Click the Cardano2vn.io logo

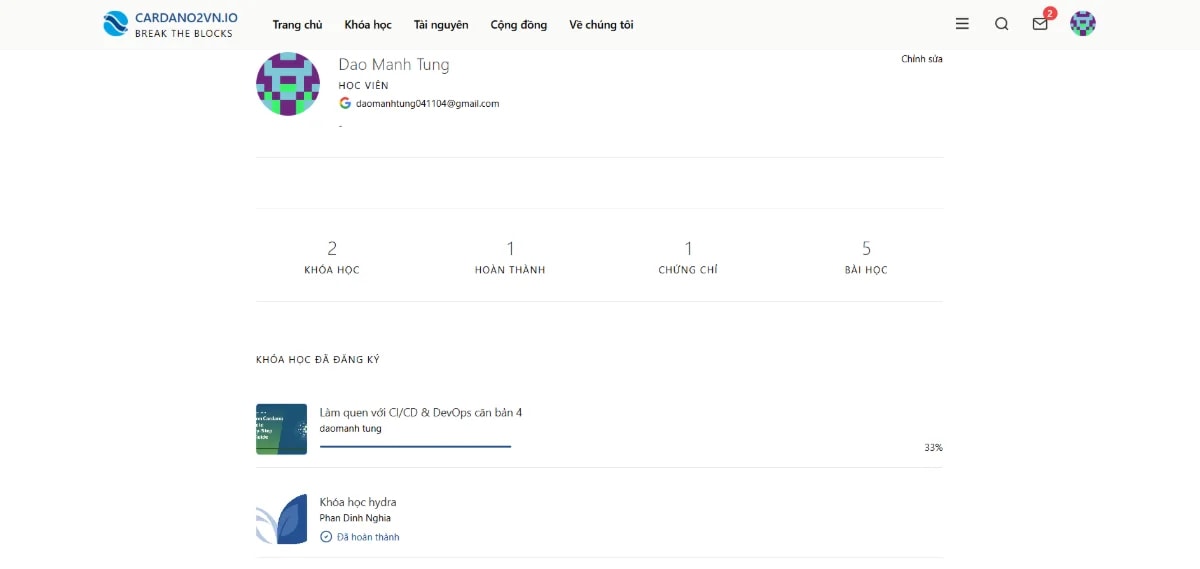[x=170, y=24]
